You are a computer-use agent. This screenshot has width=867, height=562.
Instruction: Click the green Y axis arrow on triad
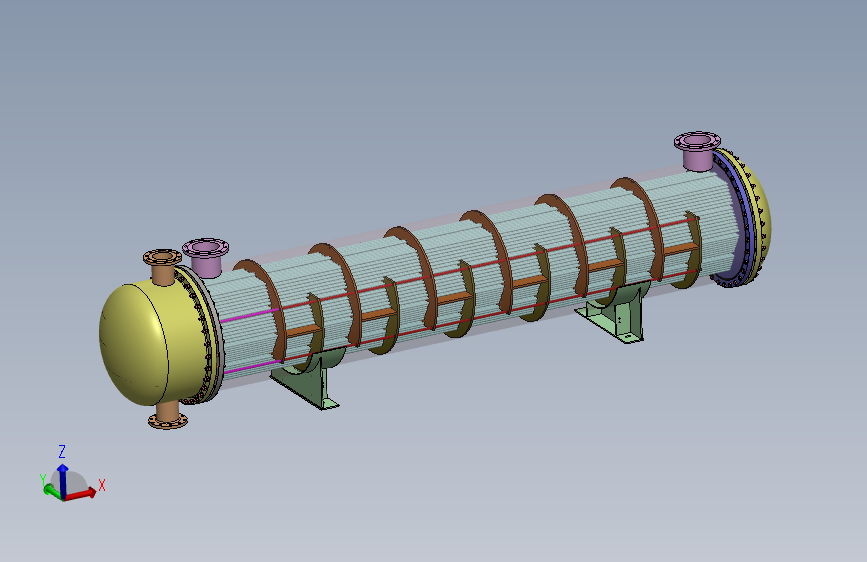point(52,490)
